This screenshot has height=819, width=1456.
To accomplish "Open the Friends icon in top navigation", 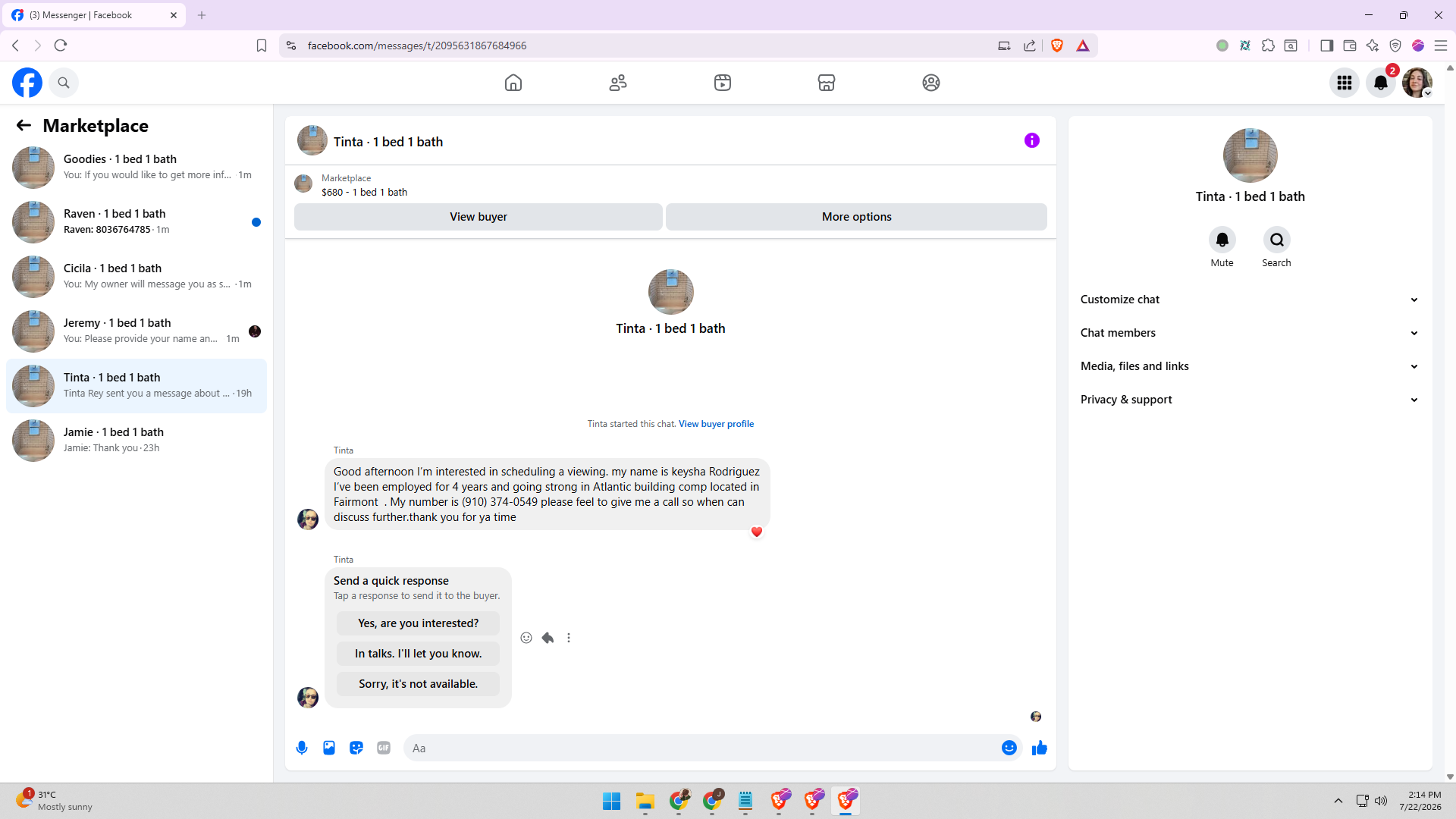I will coord(618,83).
